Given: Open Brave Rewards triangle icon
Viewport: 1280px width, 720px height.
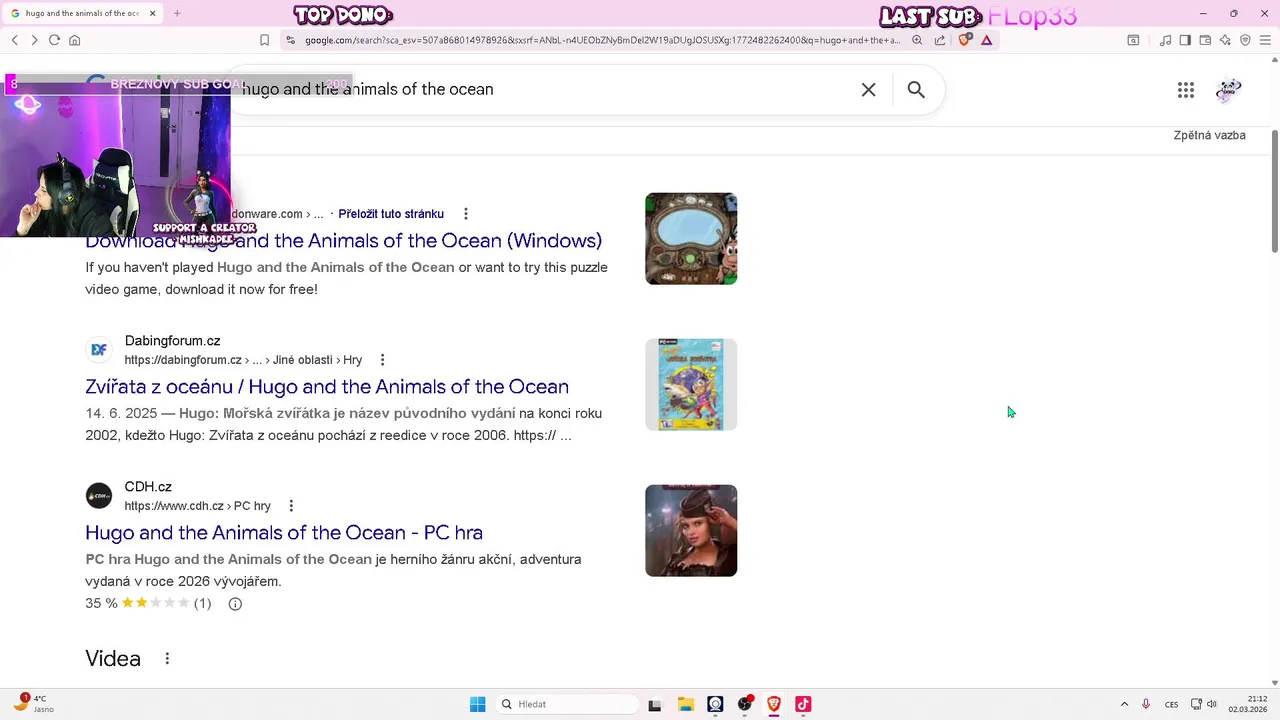Looking at the screenshot, I should click(x=986, y=40).
